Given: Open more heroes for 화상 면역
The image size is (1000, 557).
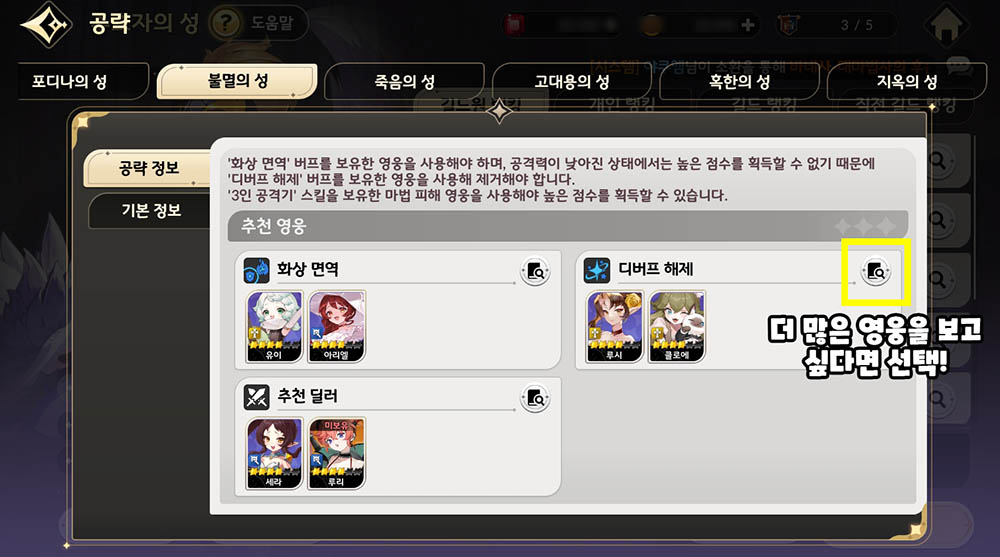Looking at the screenshot, I should 535,272.
